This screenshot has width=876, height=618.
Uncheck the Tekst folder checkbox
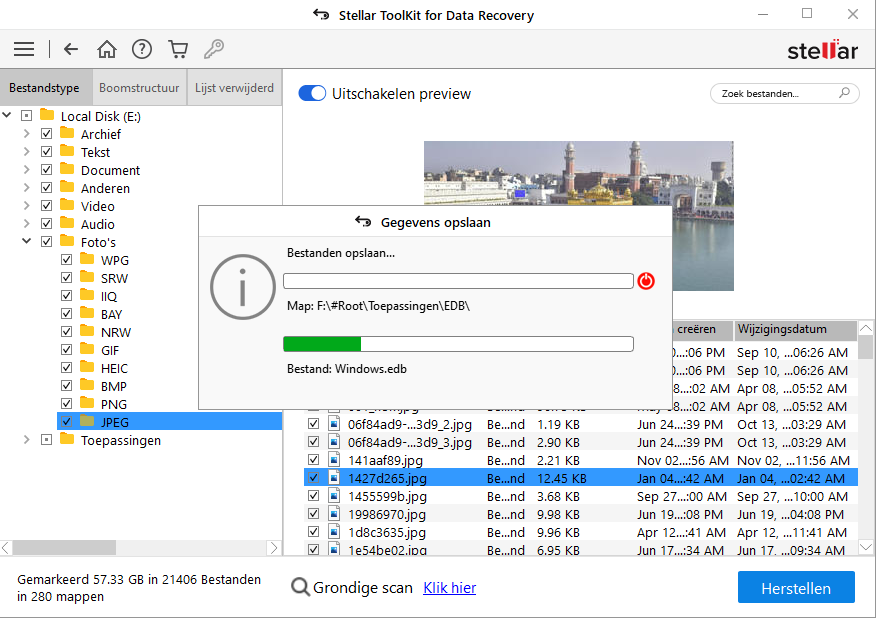pyautogui.click(x=46, y=151)
